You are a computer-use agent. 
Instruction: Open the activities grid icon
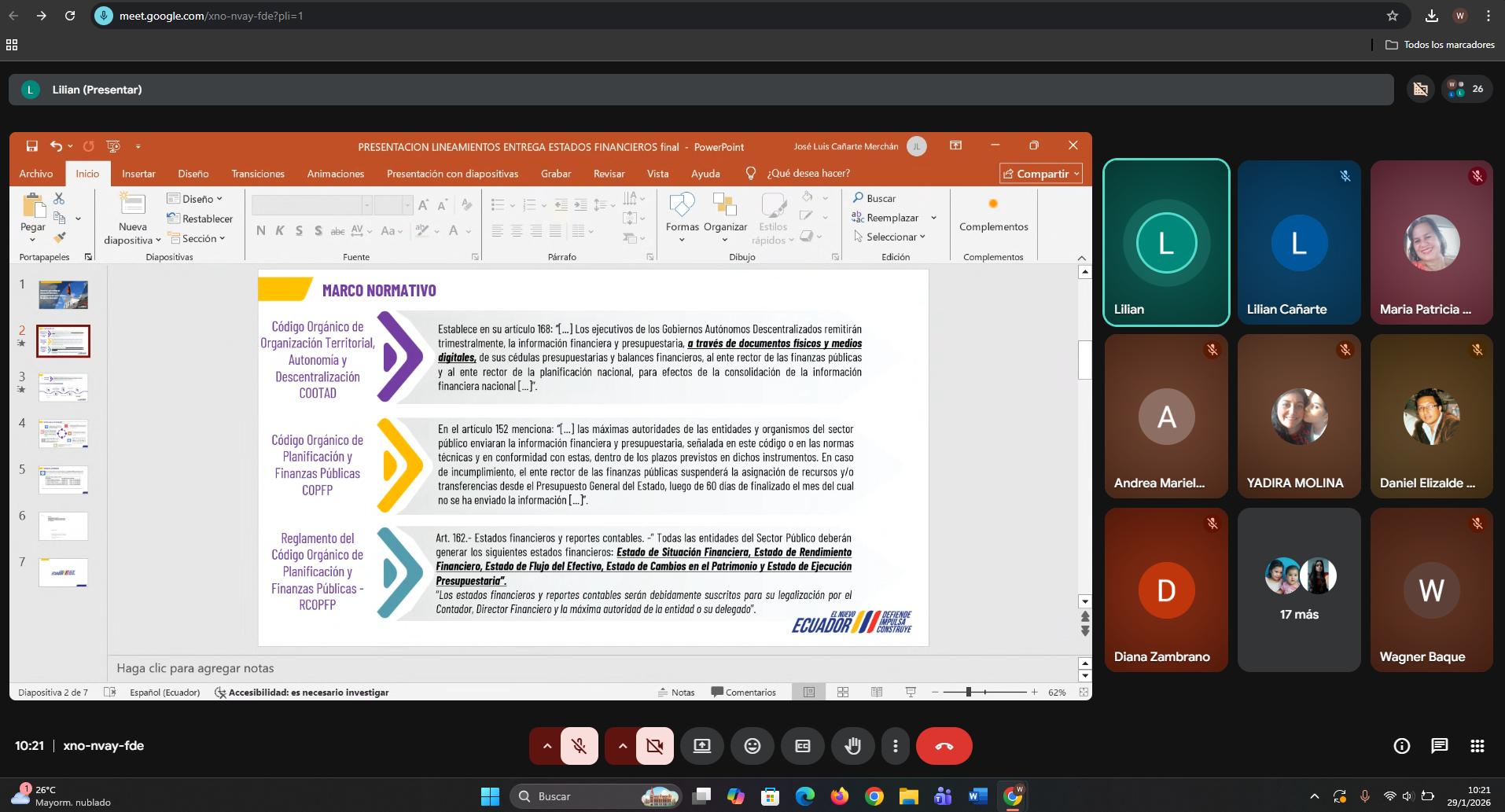click(1477, 746)
